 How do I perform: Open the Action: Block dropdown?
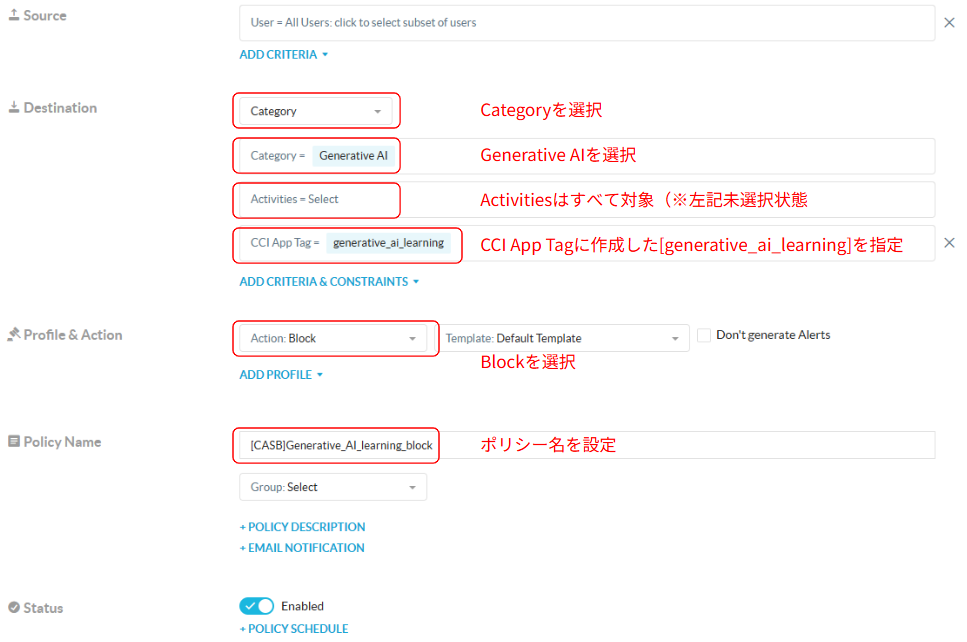pos(334,338)
